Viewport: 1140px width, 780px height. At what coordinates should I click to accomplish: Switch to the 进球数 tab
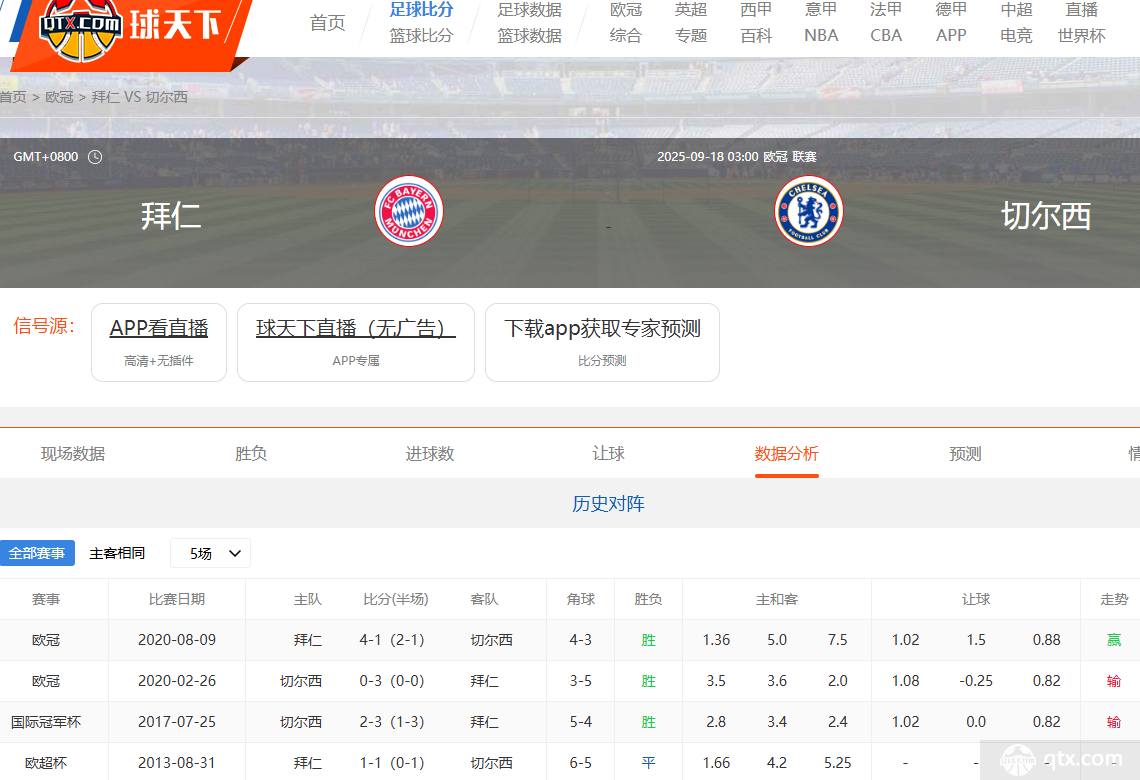pyautogui.click(x=430, y=454)
